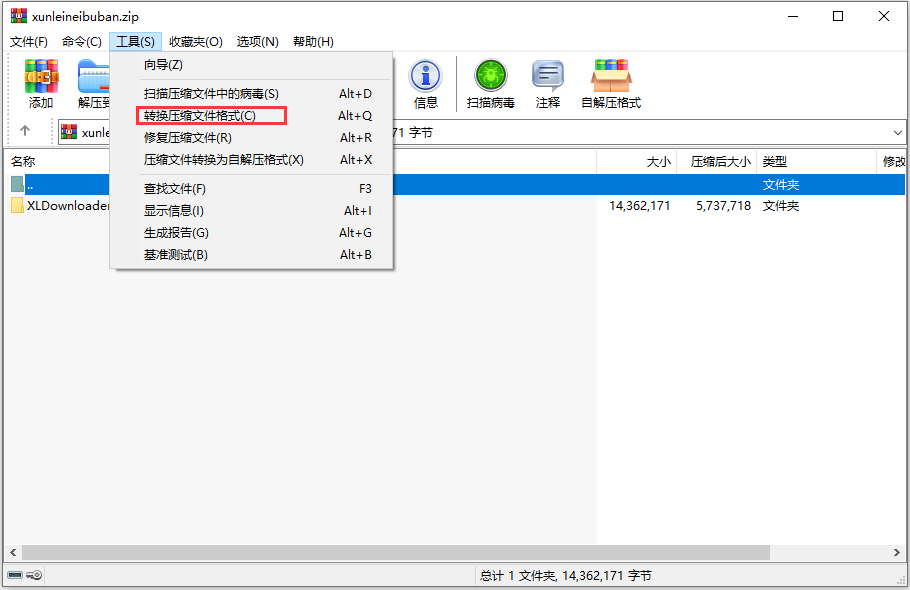Choose Wizard (向导) from the Tools menu
This screenshot has height=590, width=910.
251,65
